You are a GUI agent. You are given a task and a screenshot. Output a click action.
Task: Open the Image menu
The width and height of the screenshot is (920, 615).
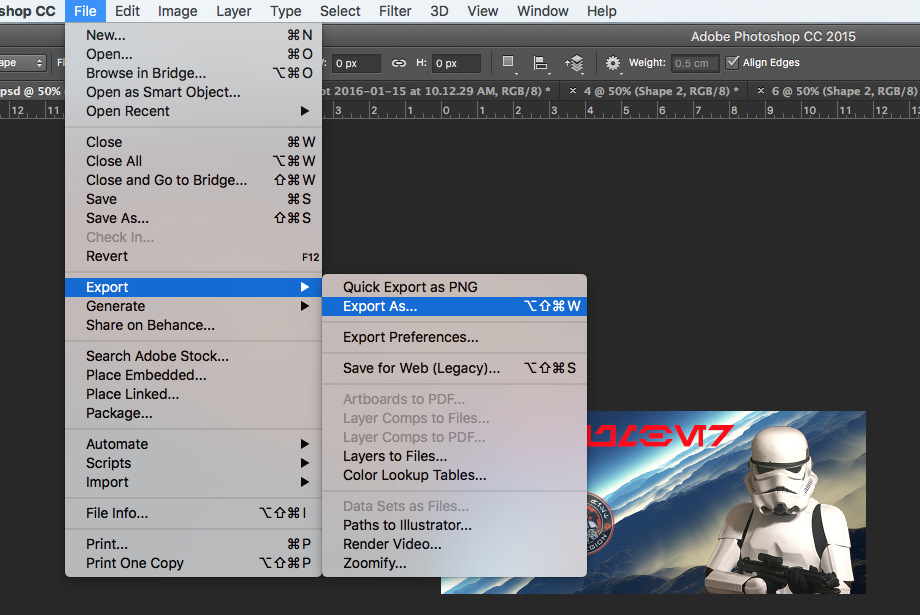(177, 11)
